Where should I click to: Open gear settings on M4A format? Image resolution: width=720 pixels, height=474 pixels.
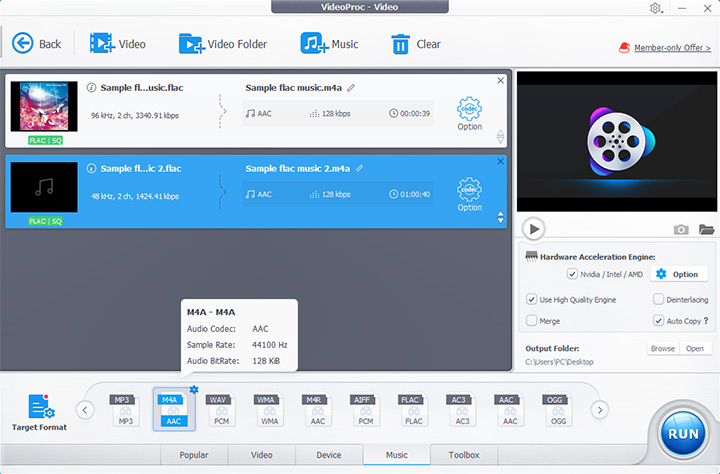pos(194,389)
